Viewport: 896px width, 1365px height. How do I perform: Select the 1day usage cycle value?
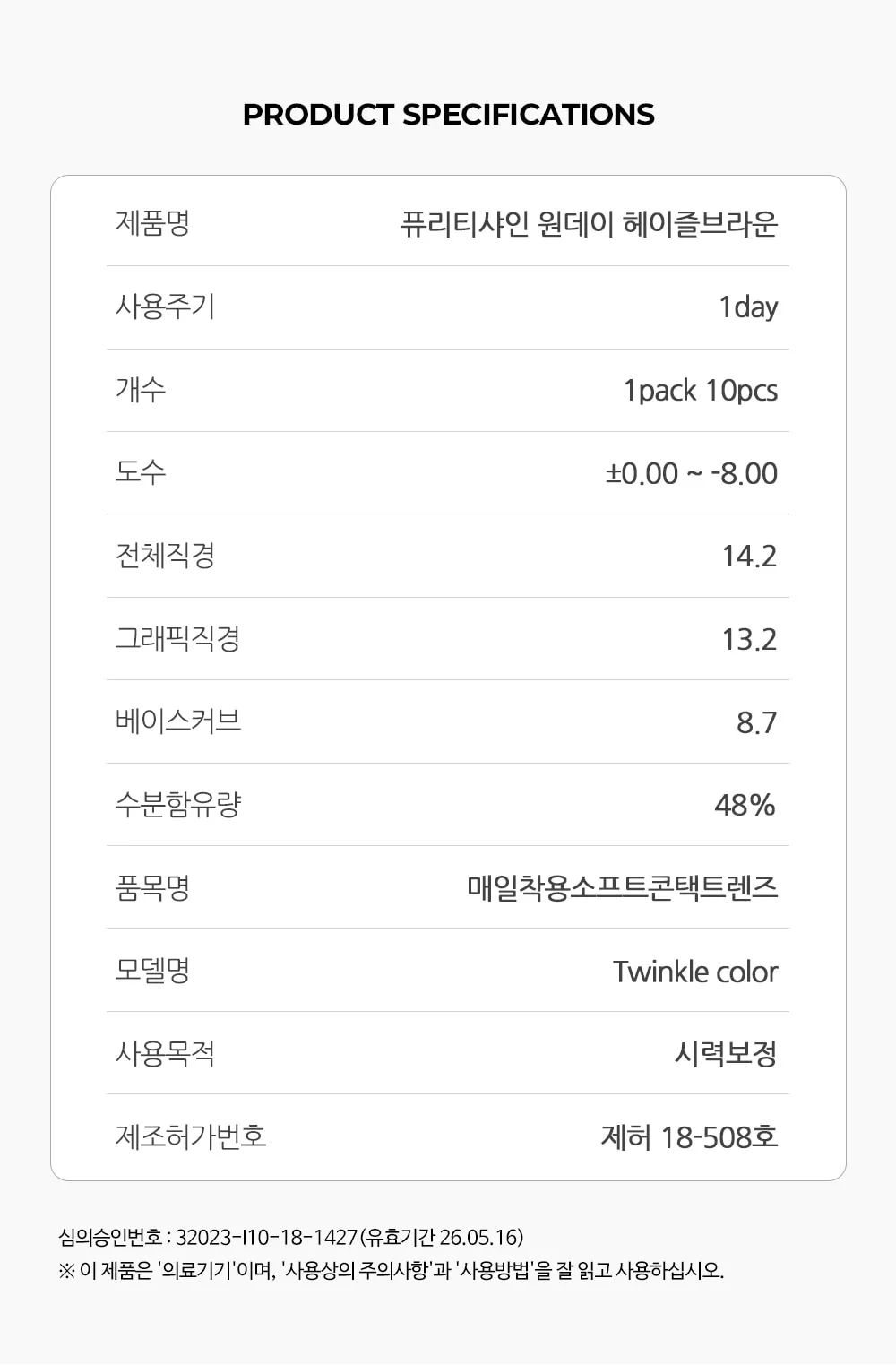[x=748, y=307]
